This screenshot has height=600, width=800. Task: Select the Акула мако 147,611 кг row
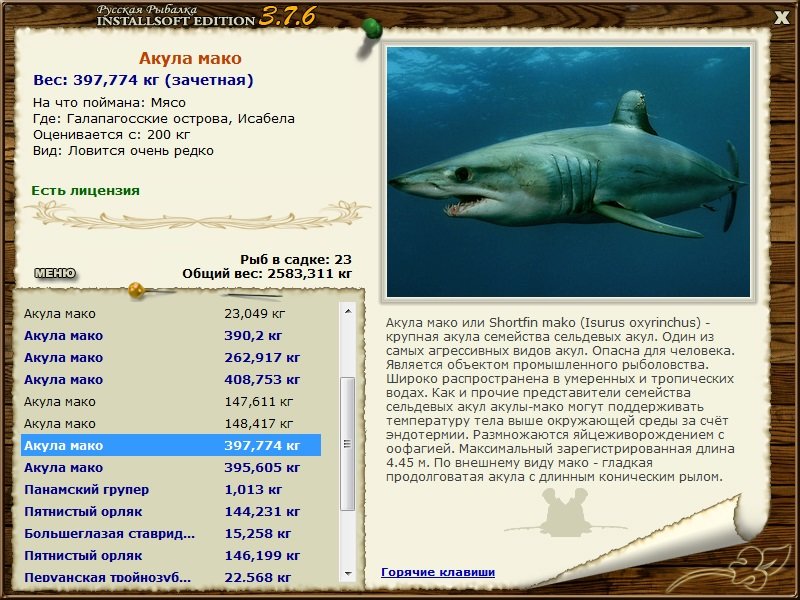pyautogui.click(x=171, y=402)
